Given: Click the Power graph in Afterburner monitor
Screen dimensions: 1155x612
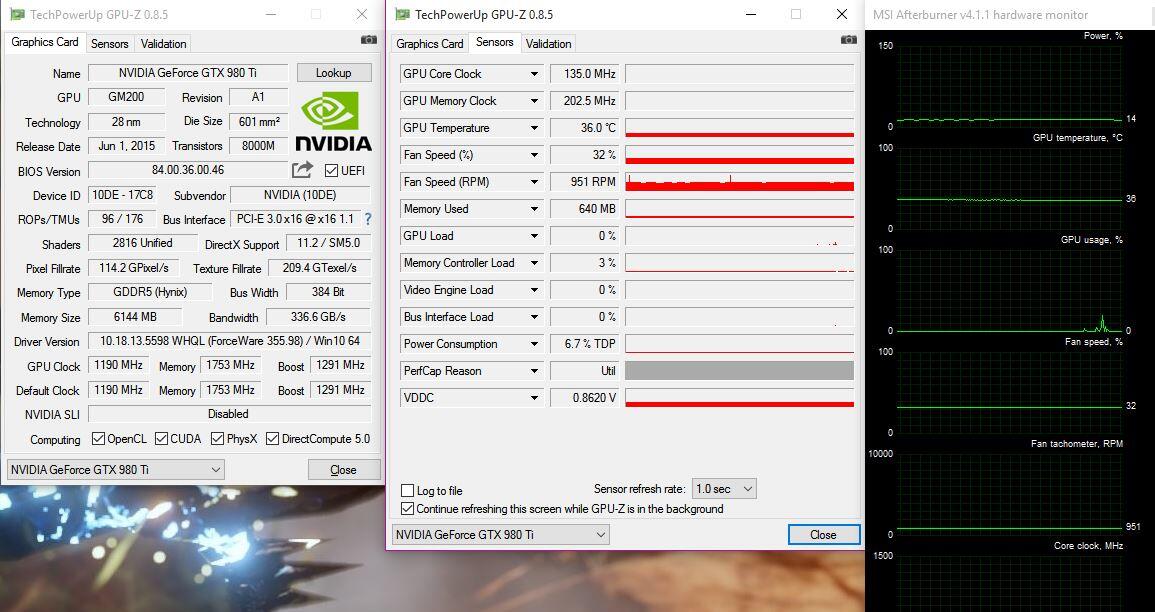Looking at the screenshot, I should click(x=1009, y=86).
